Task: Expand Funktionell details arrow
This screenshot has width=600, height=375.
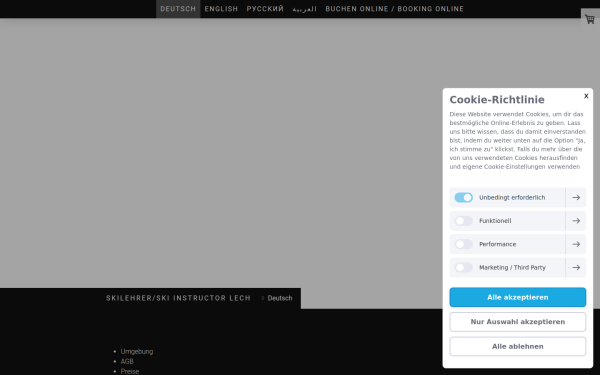Action: (x=576, y=221)
